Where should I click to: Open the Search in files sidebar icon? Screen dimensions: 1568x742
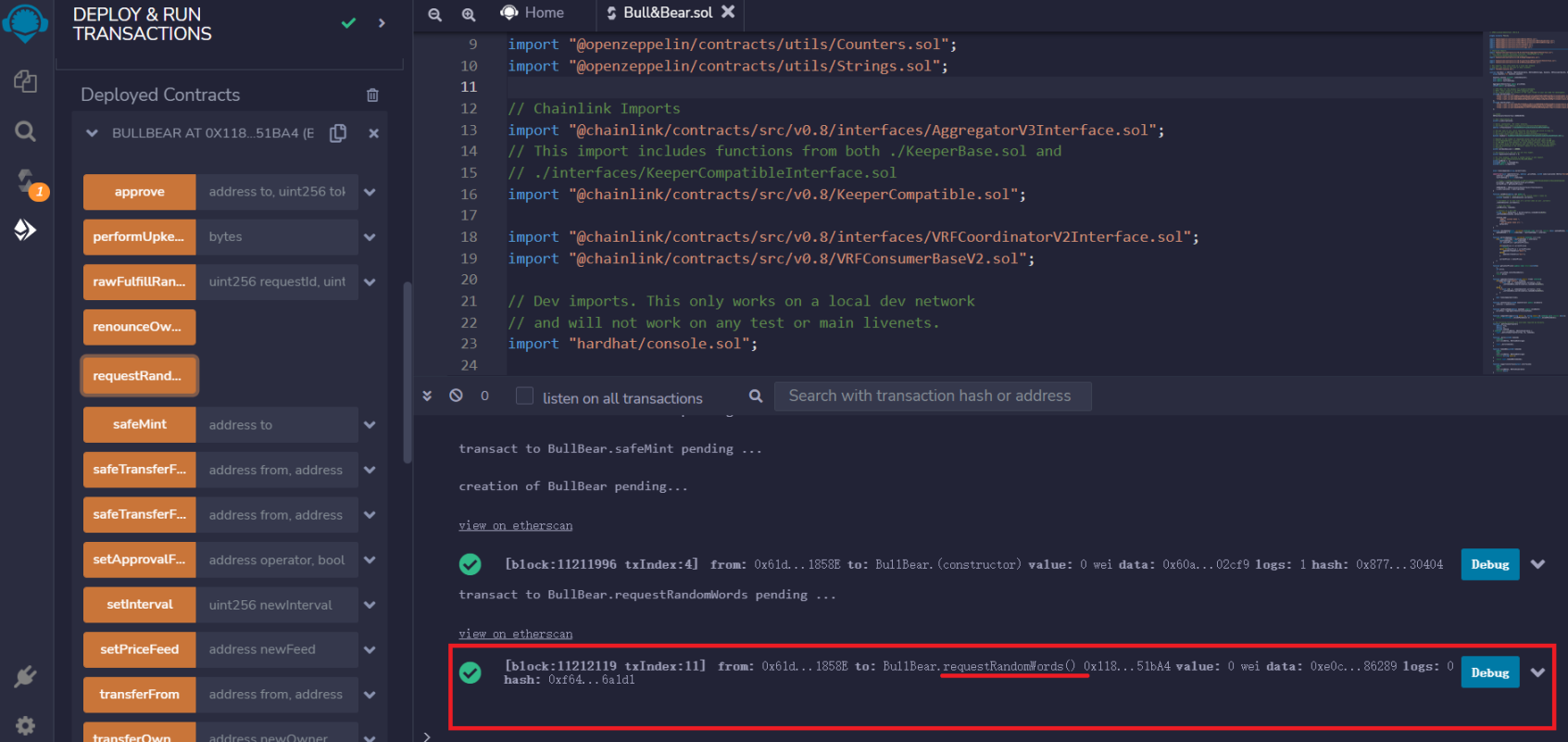coord(25,132)
